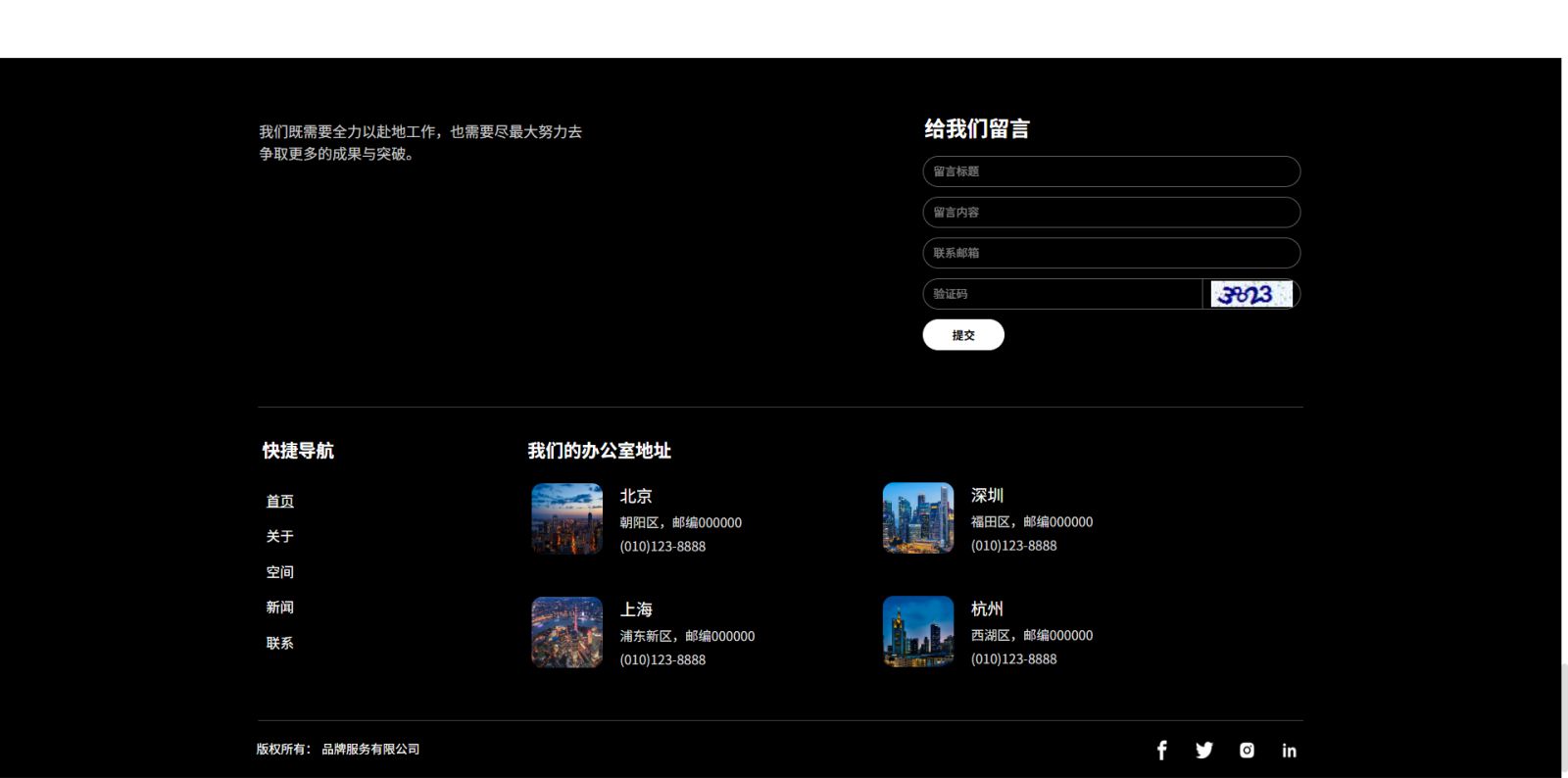1568x778 pixels.
Task: Open the Facebook social icon
Action: click(1161, 751)
